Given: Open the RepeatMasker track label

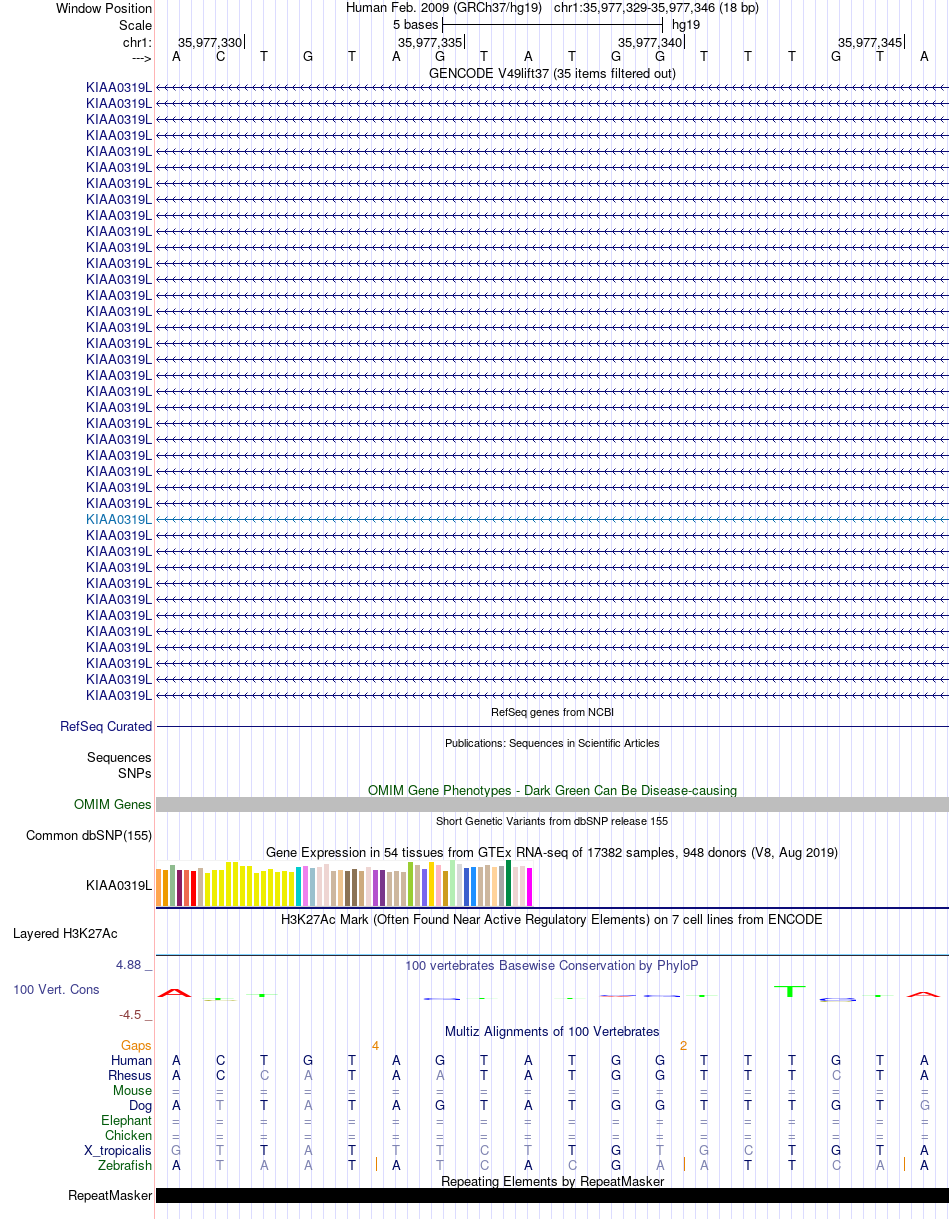Looking at the screenshot, I should point(110,1195).
